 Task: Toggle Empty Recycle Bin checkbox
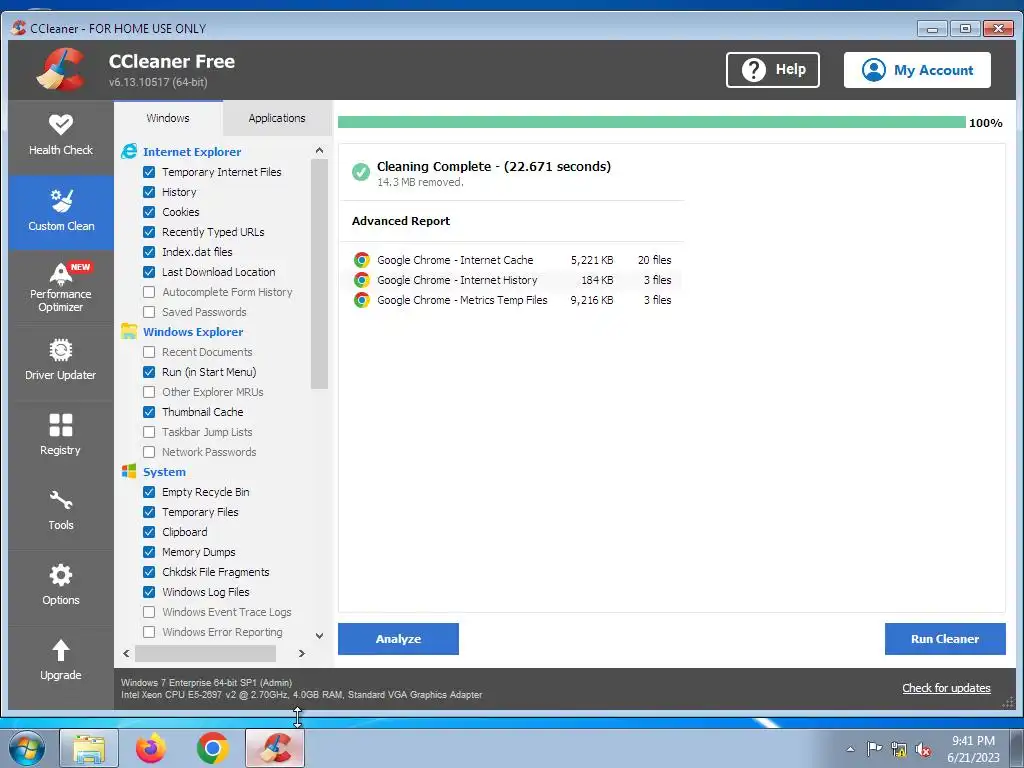pyautogui.click(x=149, y=492)
